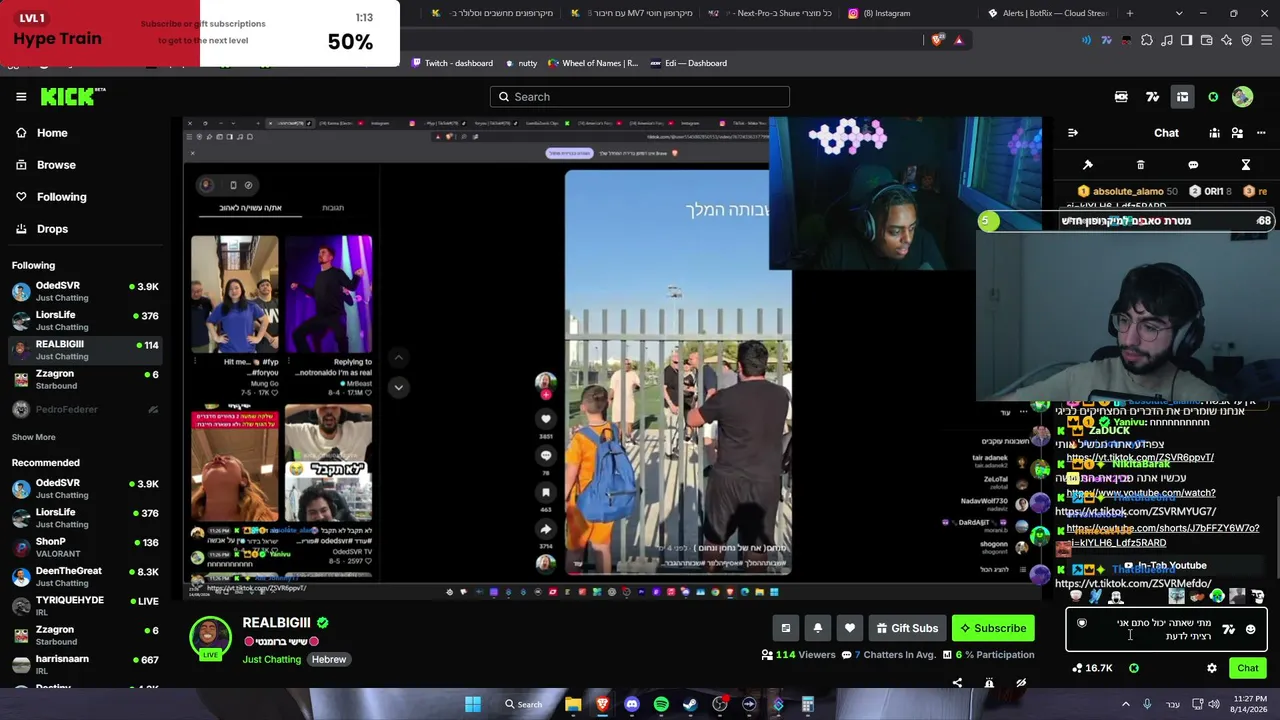Open LiorsLife channel in Following list
The image size is (1280, 720).
click(85, 321)
